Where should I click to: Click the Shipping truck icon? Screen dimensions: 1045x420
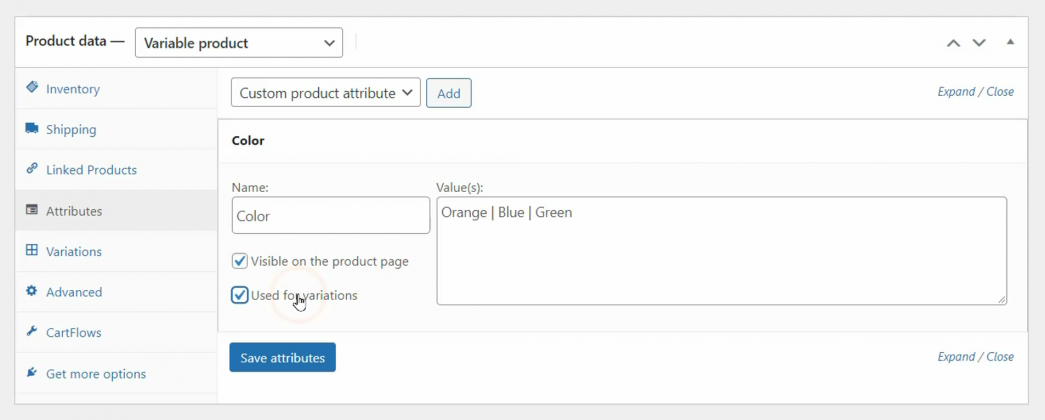coord(32,129)
